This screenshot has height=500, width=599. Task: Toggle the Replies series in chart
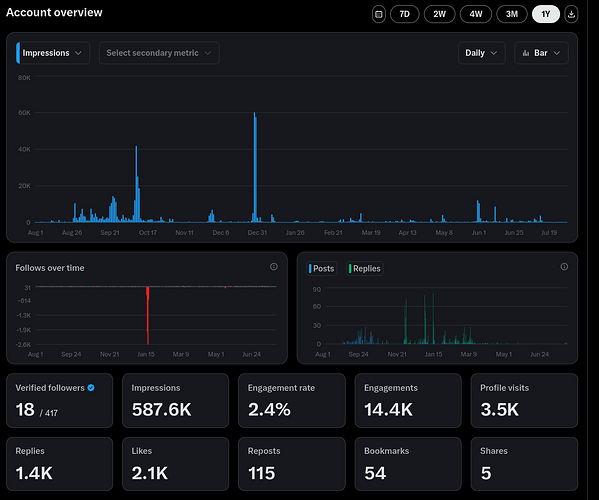coord(365,269)
